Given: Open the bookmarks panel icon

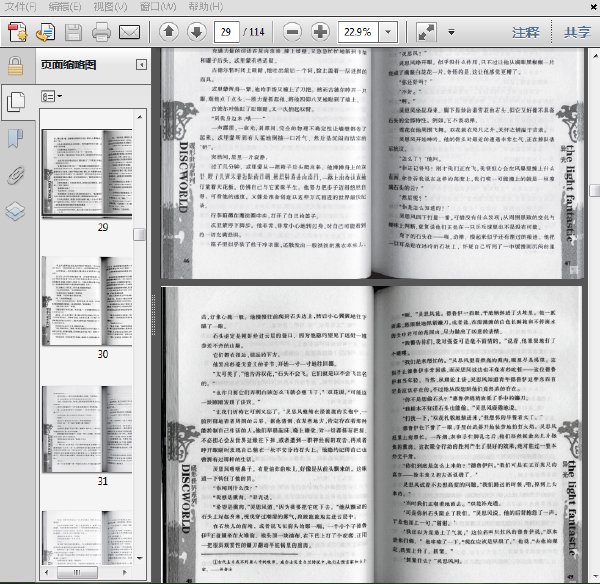Looking at the screenshot, I should tap(16, 139).
